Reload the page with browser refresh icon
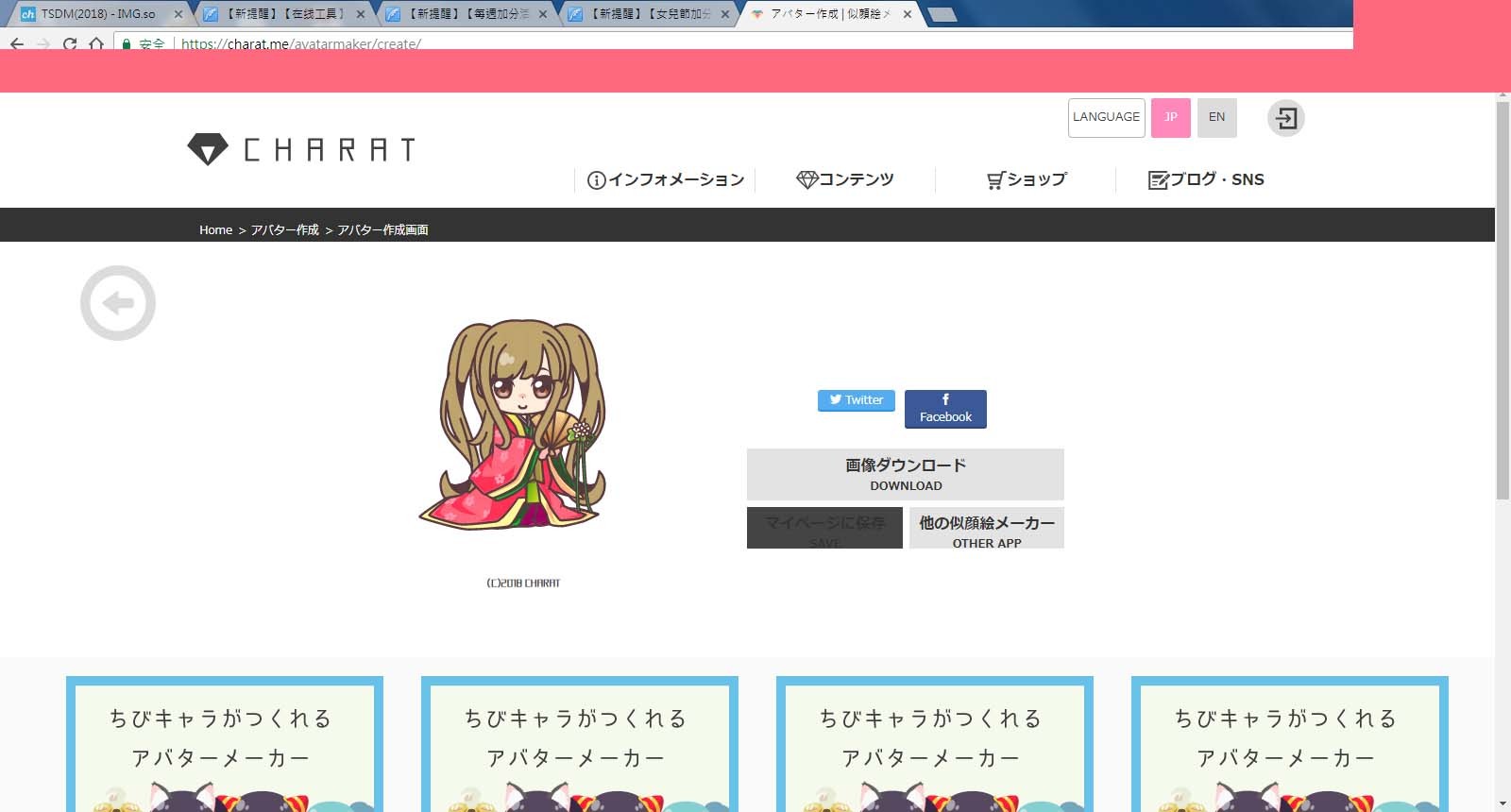Viewport: 1511px width, 812px height. (70, 43)
